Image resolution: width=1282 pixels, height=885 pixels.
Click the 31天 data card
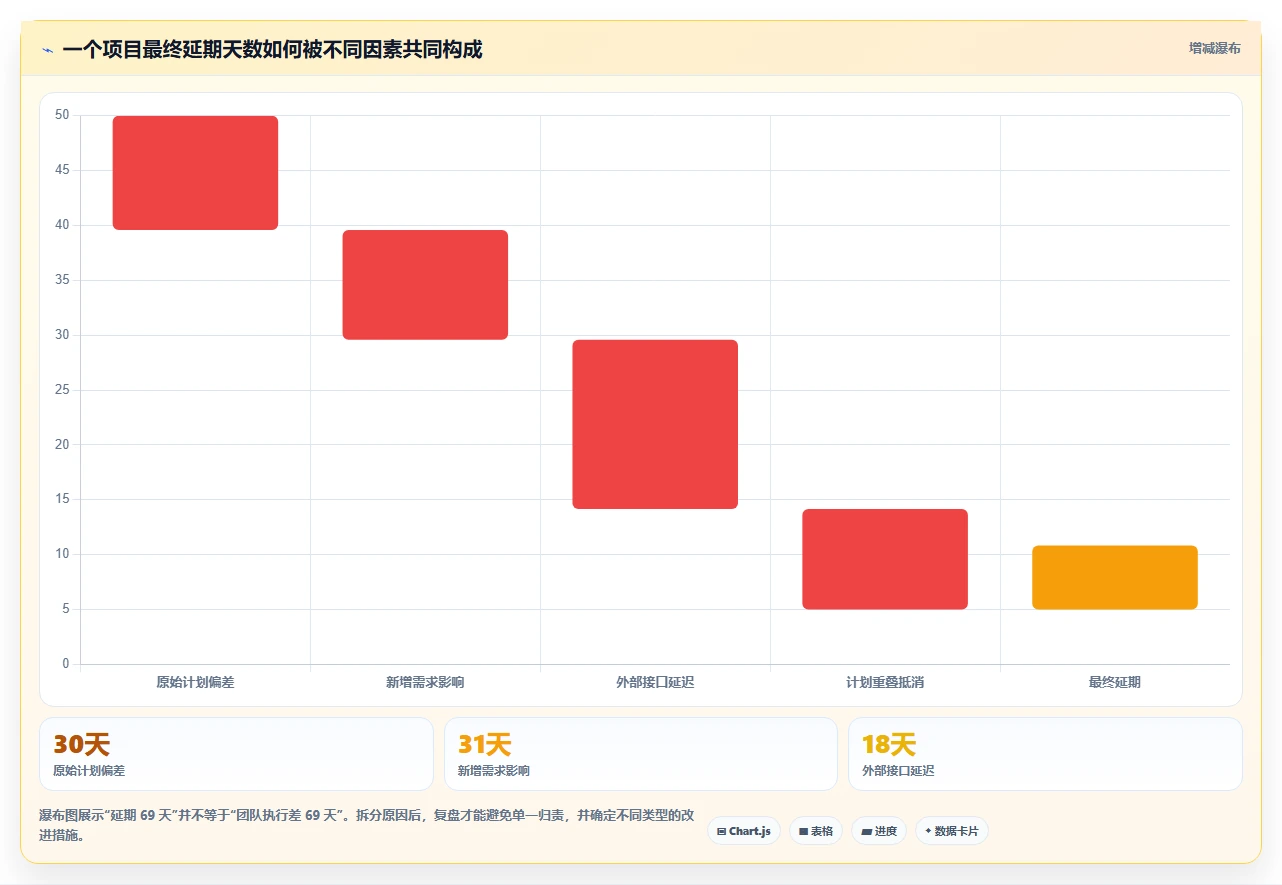click(x=641, y=754)
